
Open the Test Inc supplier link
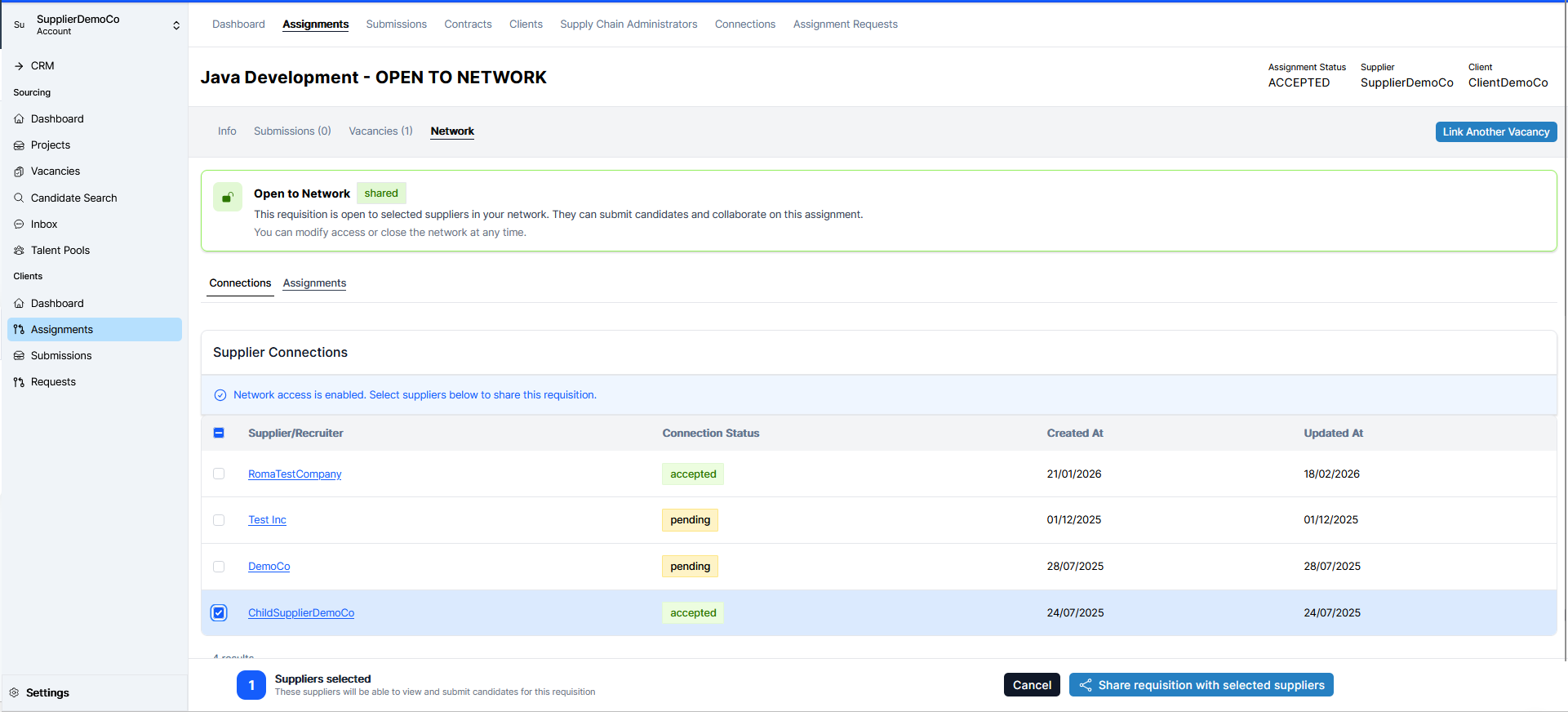pyautogui.click(x=267, y=520)
